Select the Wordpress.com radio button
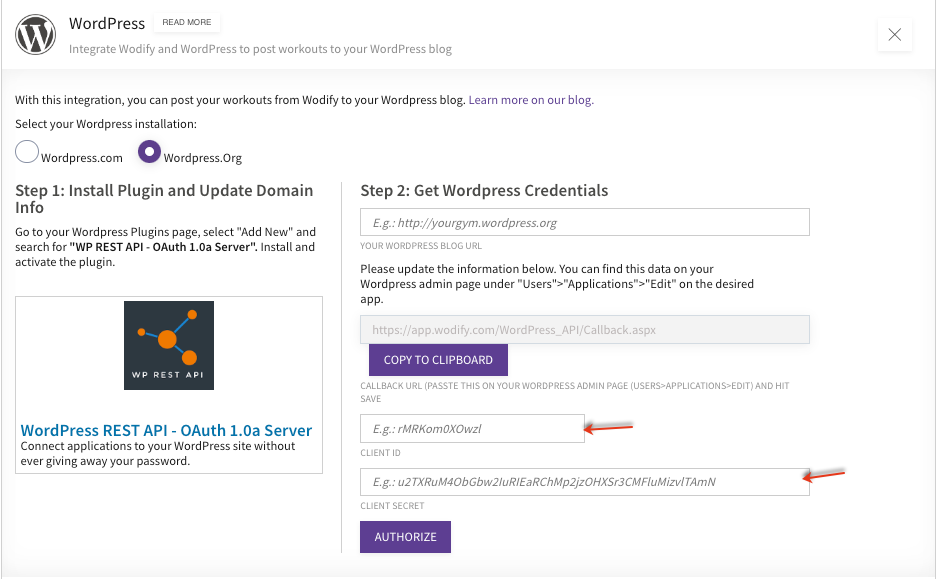 (x=27, y=152)
